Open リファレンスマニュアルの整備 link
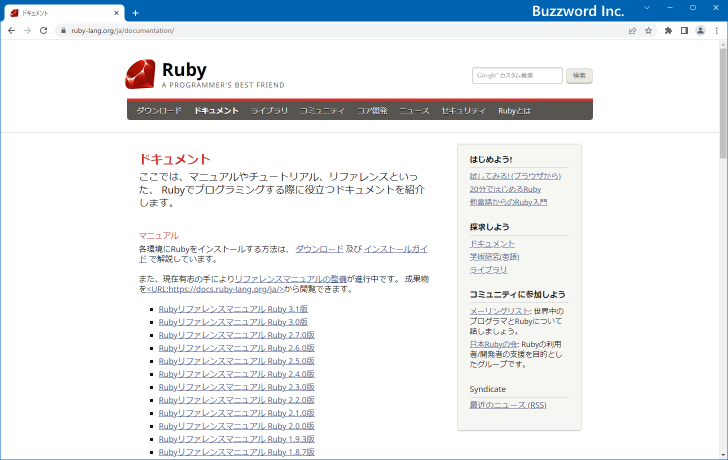This screenshot has width=728, height=460. (x=291, y=279)
